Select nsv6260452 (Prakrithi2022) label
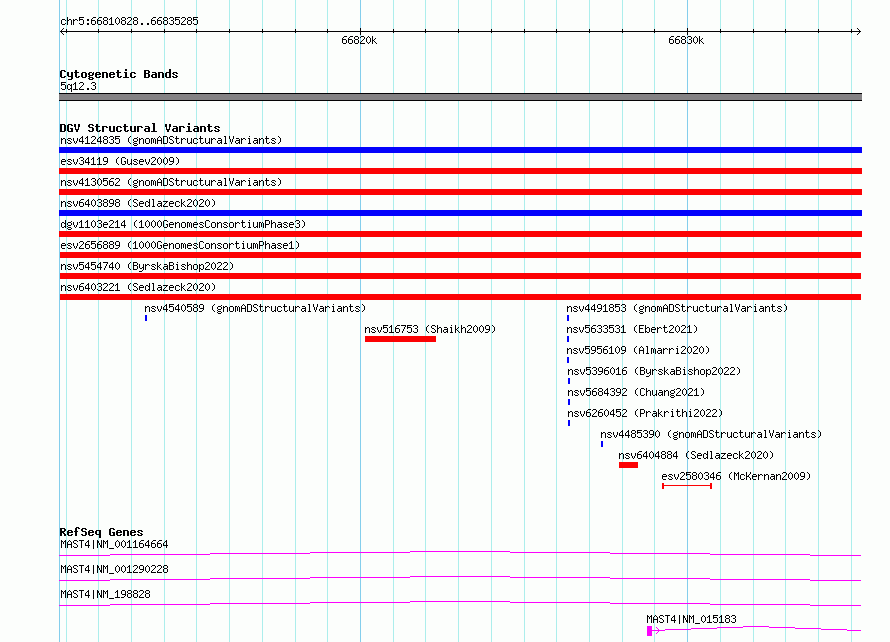 645,413
